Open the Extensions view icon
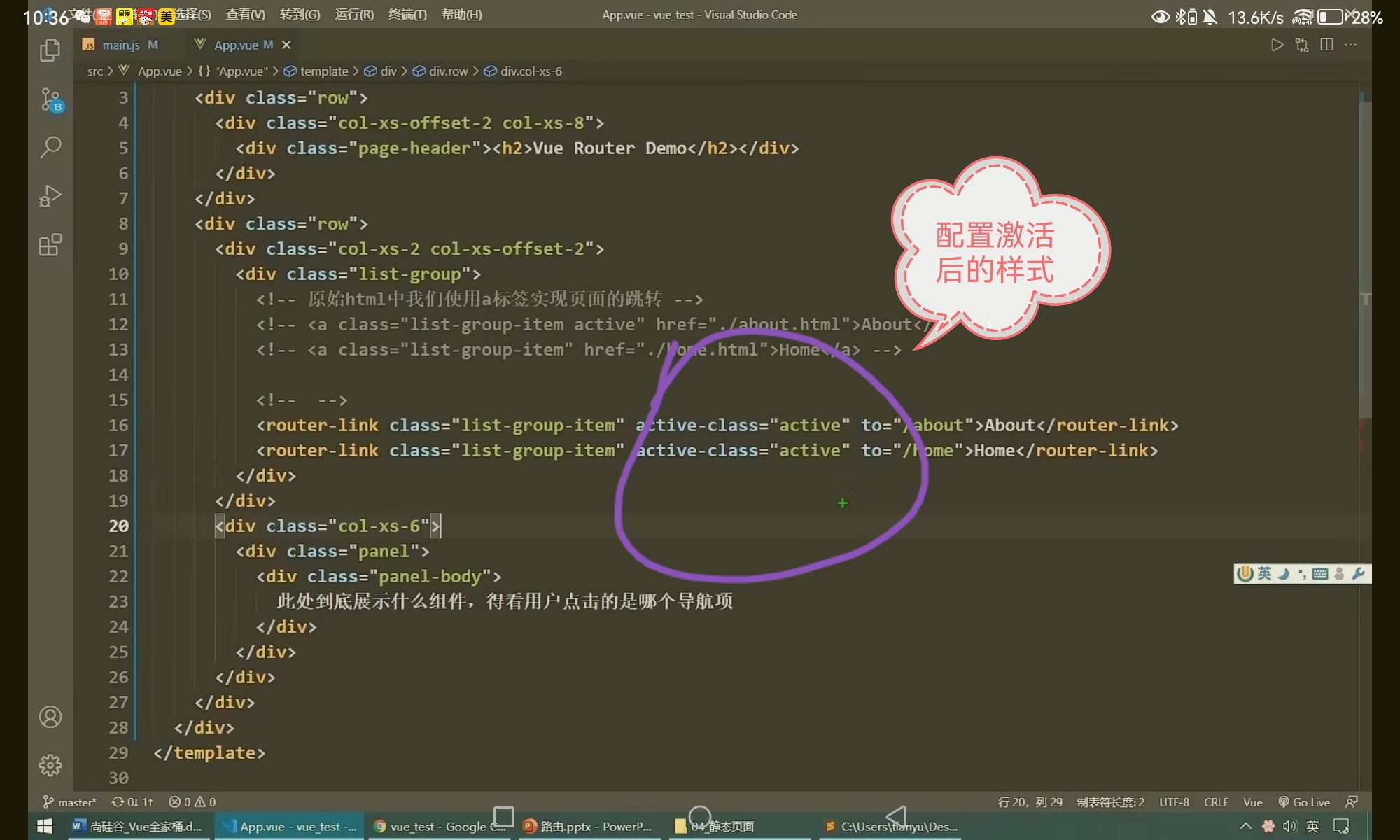This screenshot has width=1400, height=840. 50,245
